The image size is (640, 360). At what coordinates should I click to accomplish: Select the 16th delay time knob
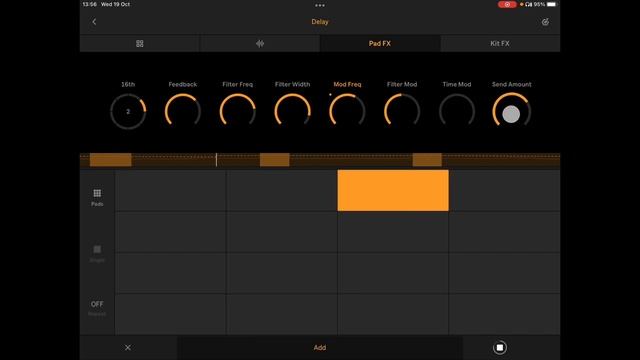(128, 111)
